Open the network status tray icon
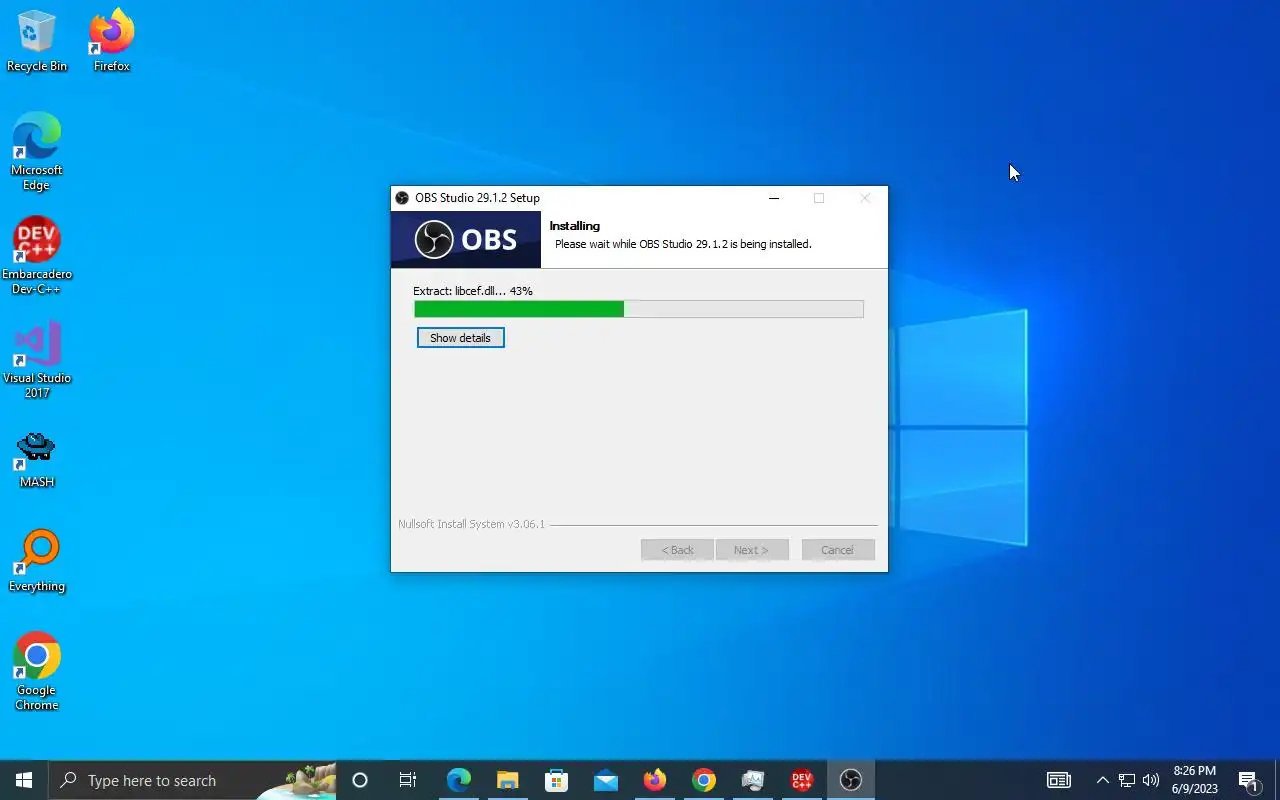Viewport: 1280px width, 800px height. tap(1127, 780)
